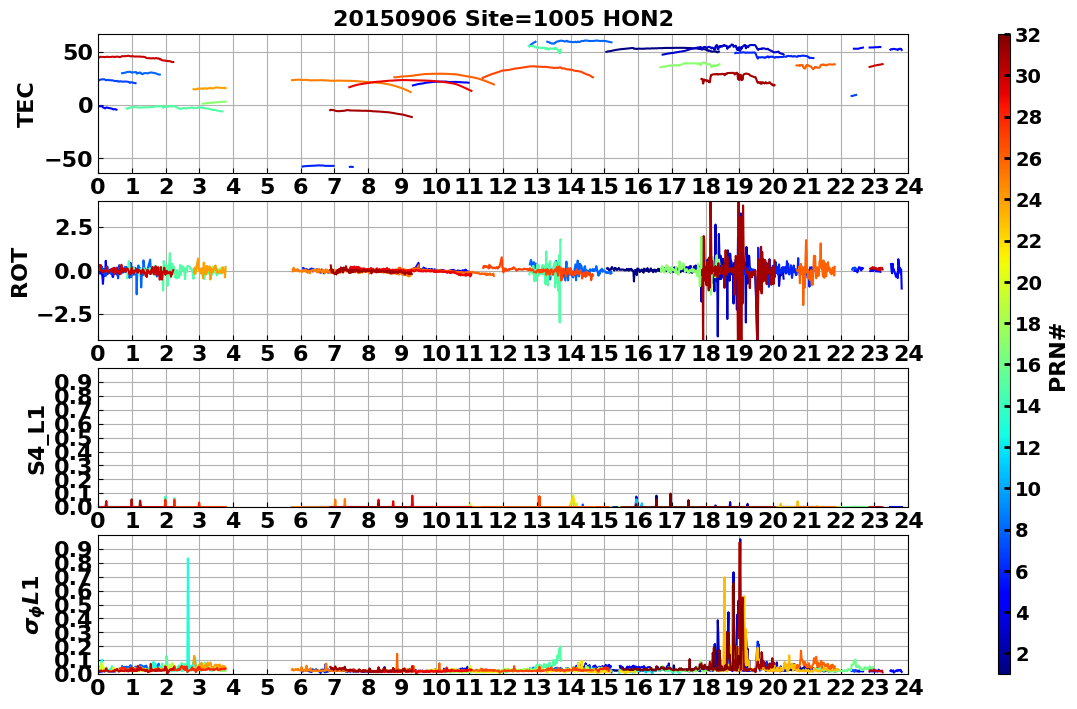Click the green ROT spike near hour 13.7
This screenshot has width=1077, height=709.
[560, 280]
